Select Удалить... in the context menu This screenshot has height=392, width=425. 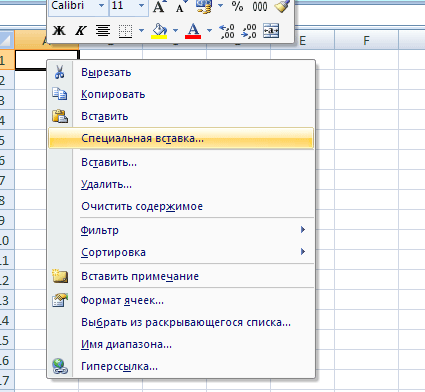pyautogui.click(x=181, y=184)
